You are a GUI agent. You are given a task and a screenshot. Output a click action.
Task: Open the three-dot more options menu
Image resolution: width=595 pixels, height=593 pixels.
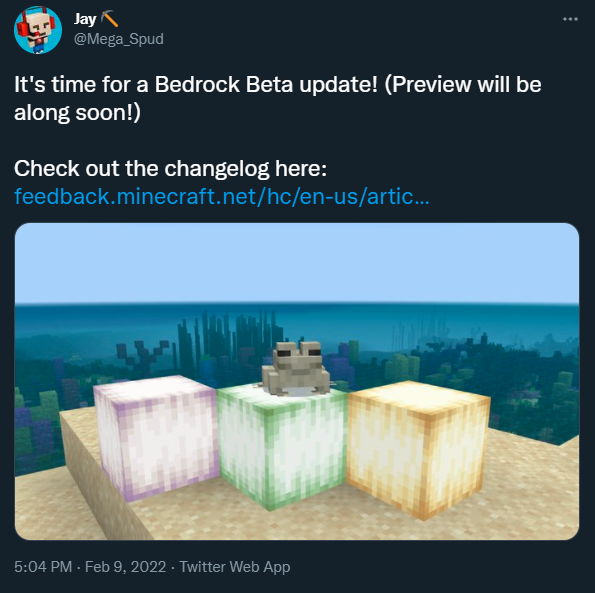pos(570,19)
